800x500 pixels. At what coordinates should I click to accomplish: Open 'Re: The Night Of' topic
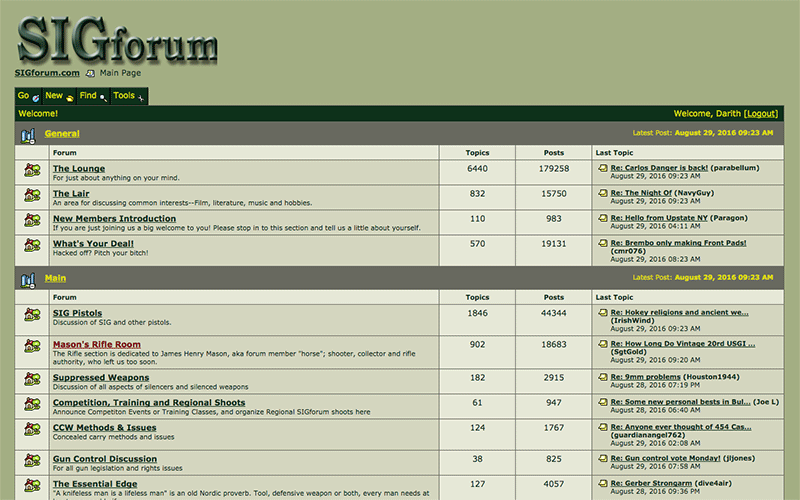(641, 193)
